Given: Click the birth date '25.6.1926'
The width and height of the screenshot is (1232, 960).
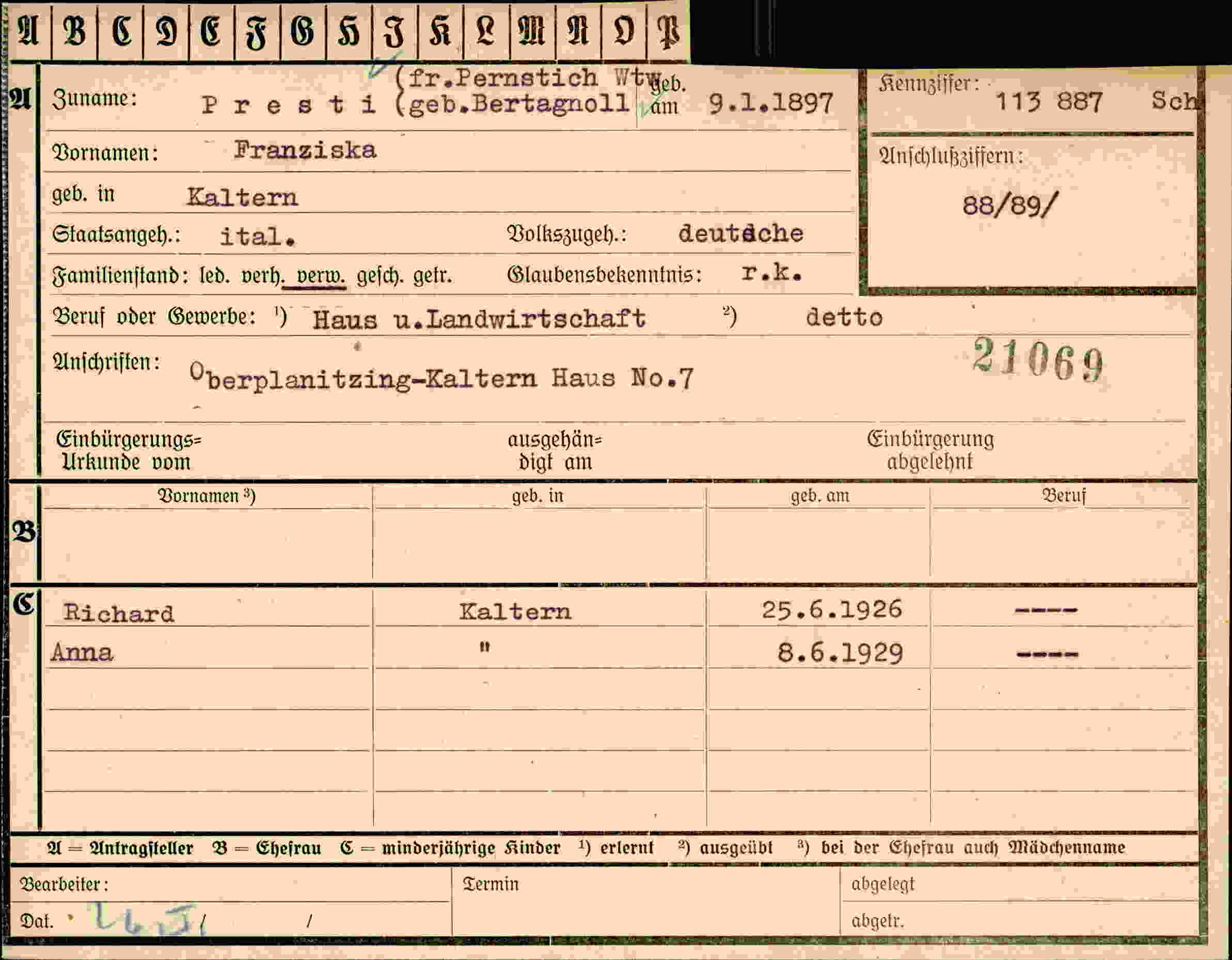Looking at the screenshot, I should pos(831,610).
